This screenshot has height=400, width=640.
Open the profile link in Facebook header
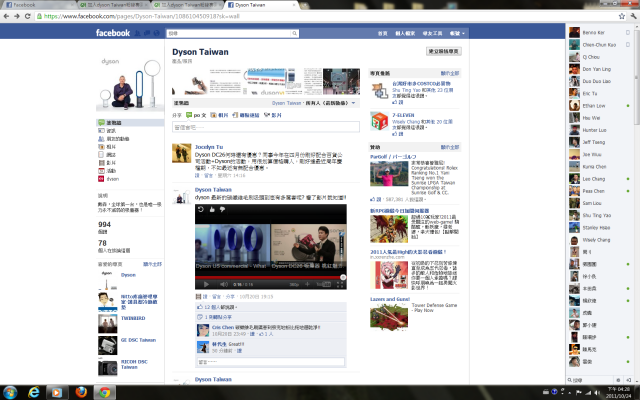tap(405, 33)
